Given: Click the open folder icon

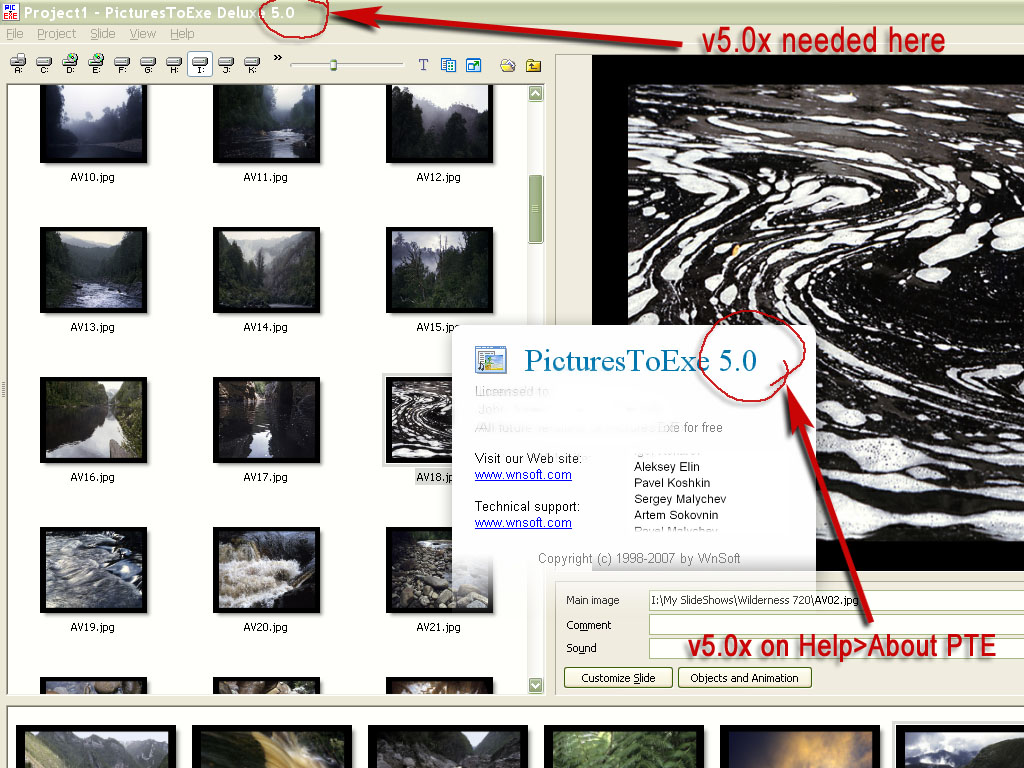Looking at the screenshot, I should tap(507, 65).
